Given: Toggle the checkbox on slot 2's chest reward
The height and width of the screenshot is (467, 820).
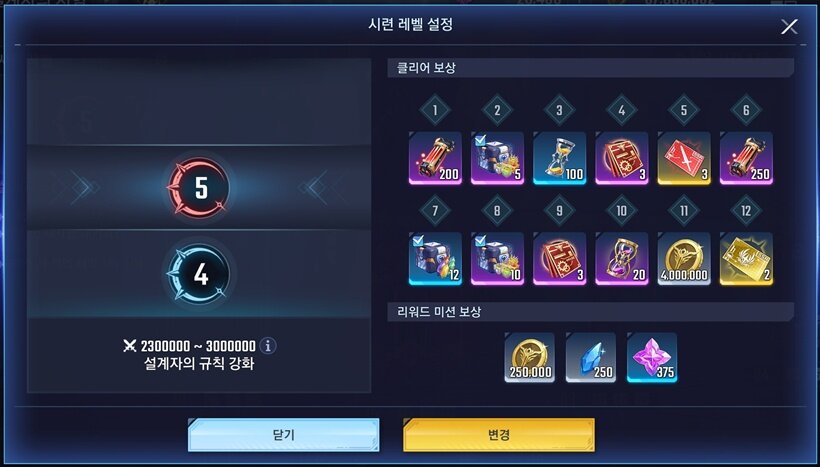Looking at the screenshot, I should click(x=480, y=140).
